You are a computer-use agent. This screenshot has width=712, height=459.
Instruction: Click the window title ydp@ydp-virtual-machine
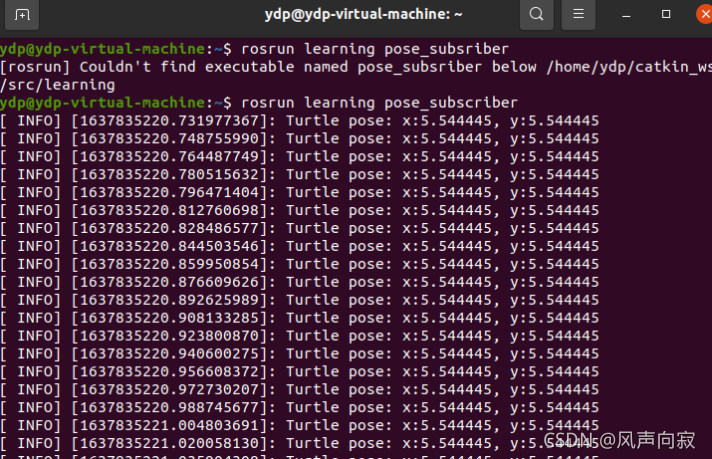pyautogui.click(x=363, y=15)
